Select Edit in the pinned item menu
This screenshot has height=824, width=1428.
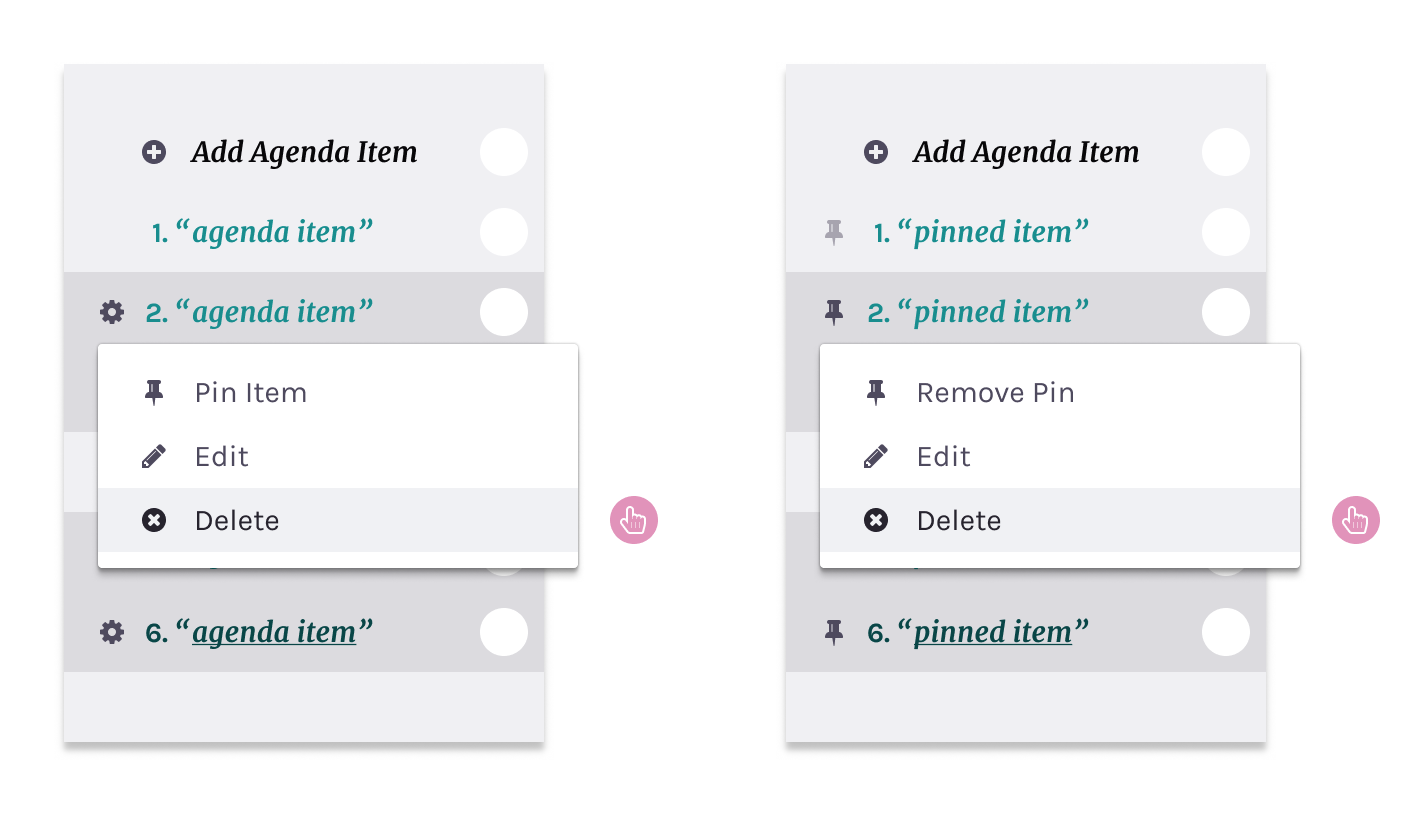pyautogui.click(x=944, y=457)
